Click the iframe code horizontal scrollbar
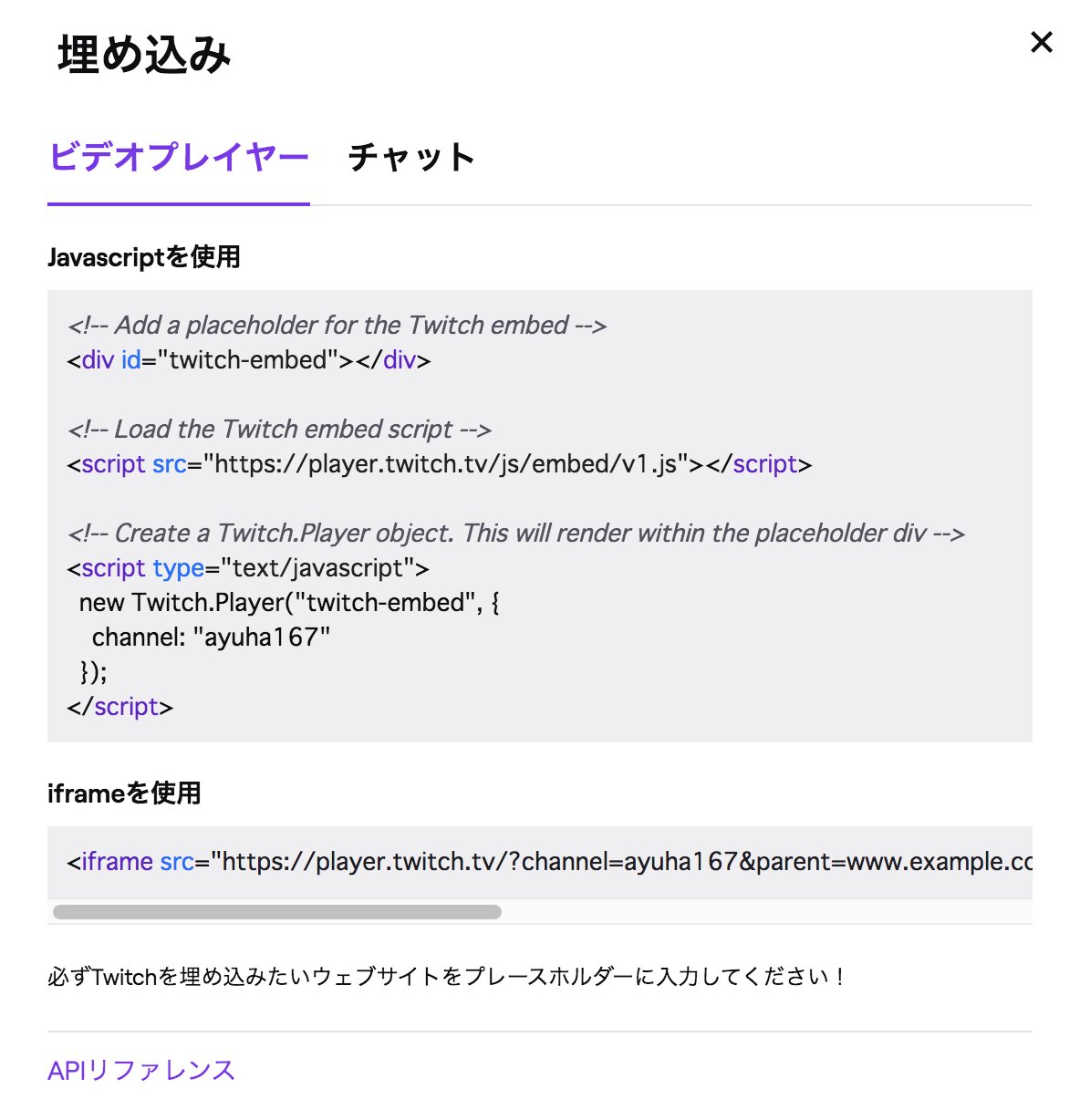This screenshot has height=1120, width=1080. (x=277, y=912)
